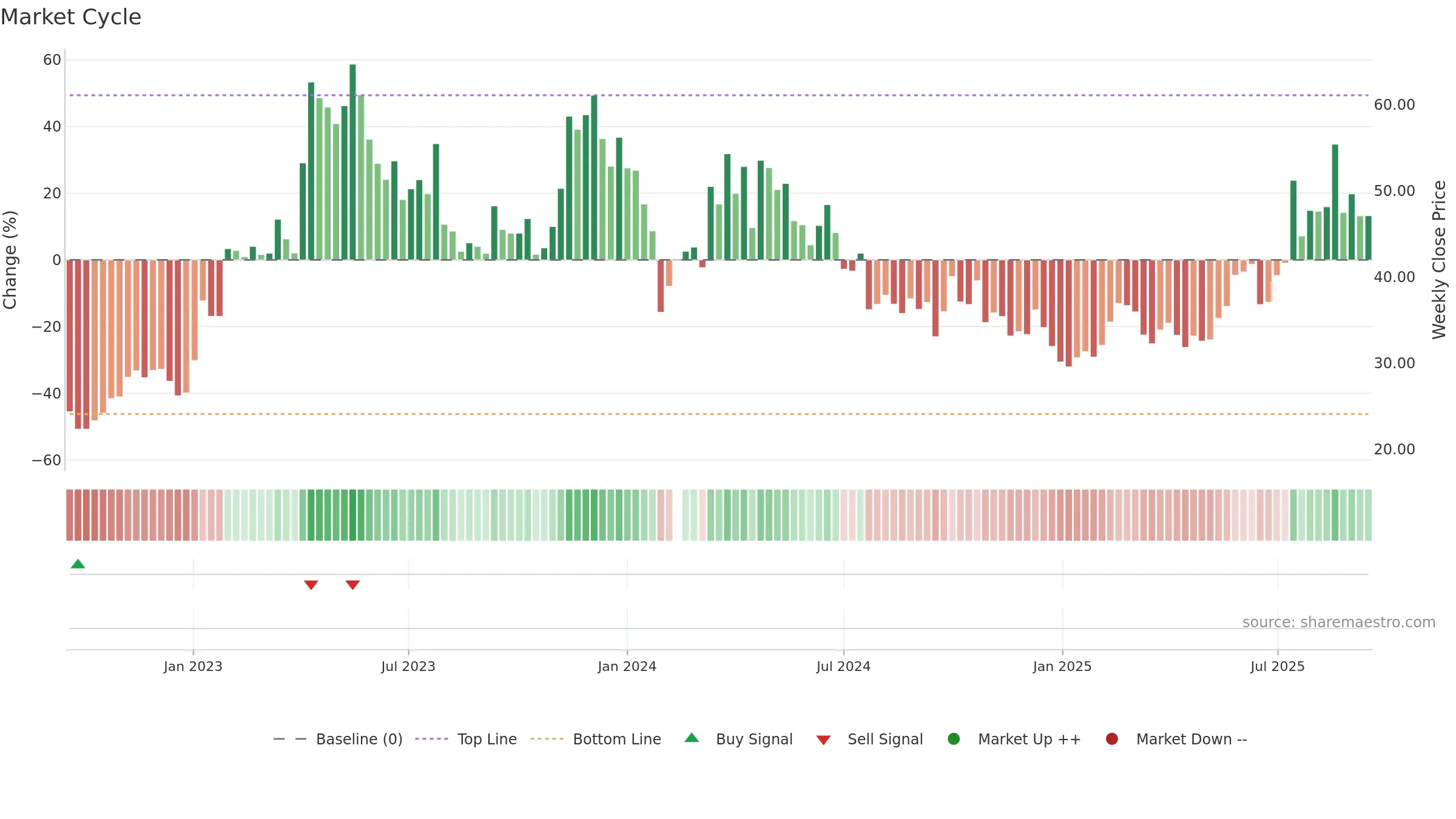The height and width of the screenshot is (819, 1456).
Task: Toggle the Top Line legend entry
Action: (x=466, y=739)
